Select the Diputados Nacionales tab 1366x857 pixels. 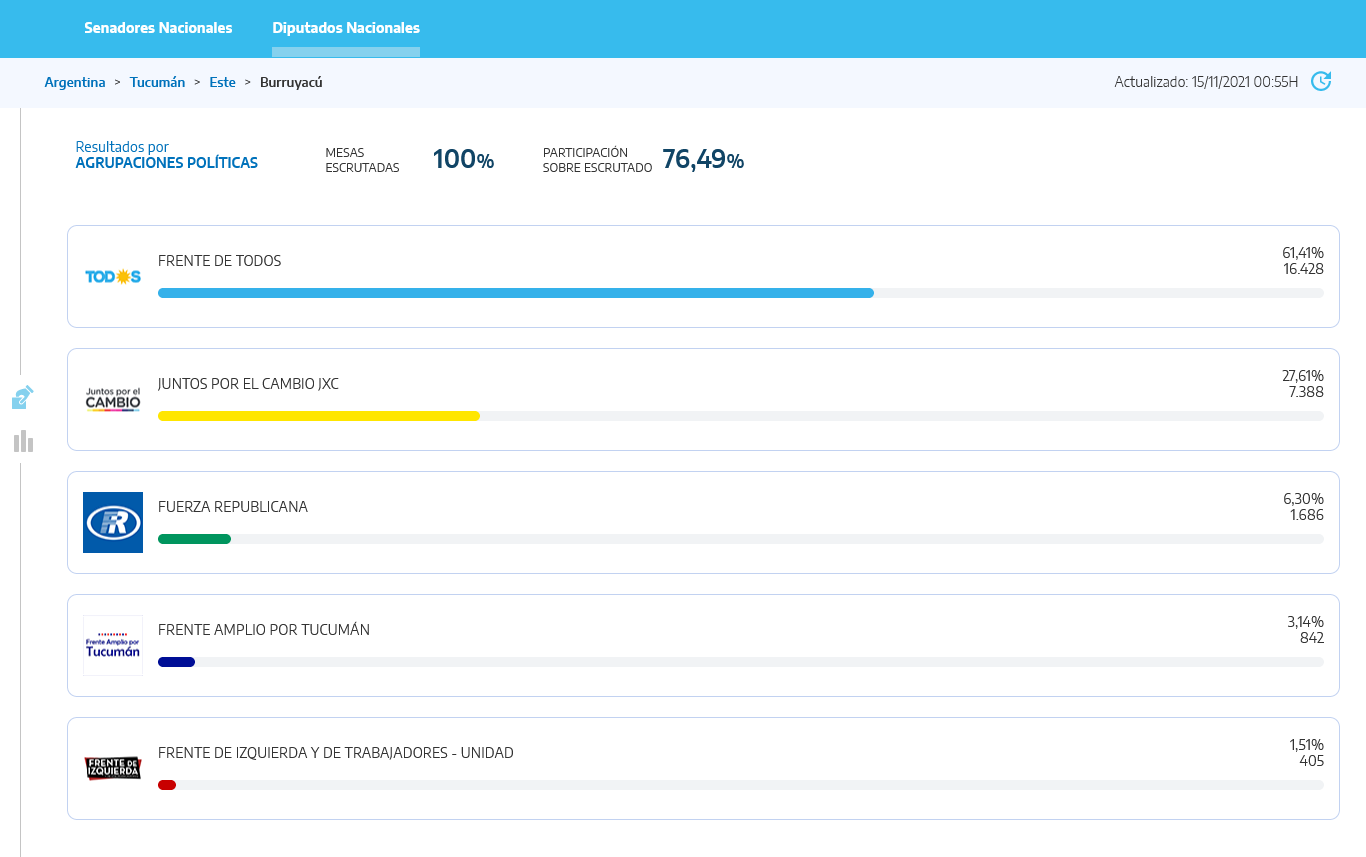tap(346, 28)
